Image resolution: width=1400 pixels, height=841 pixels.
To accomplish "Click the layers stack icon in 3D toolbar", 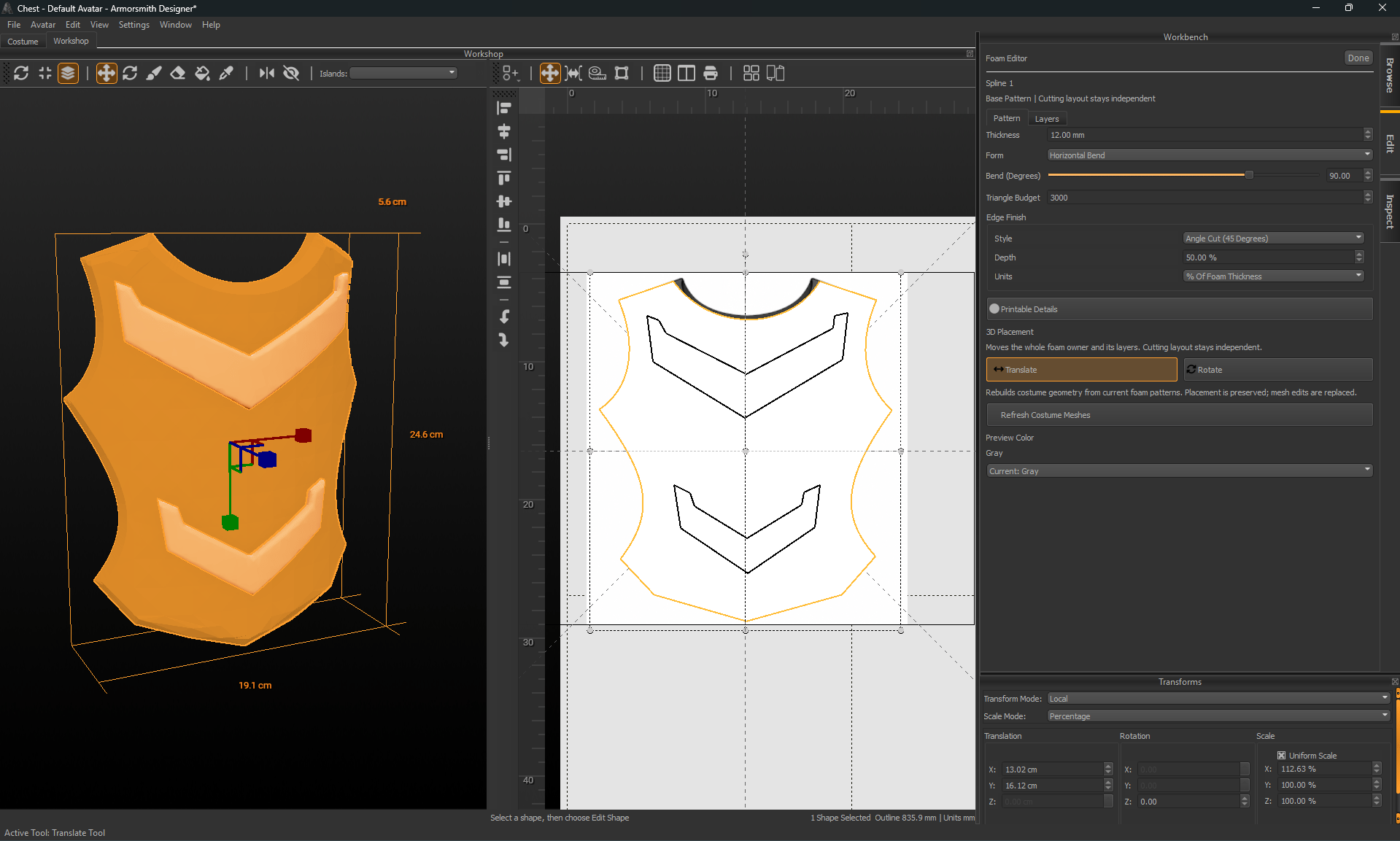I will pyautogui.click(x=68, y=73).
